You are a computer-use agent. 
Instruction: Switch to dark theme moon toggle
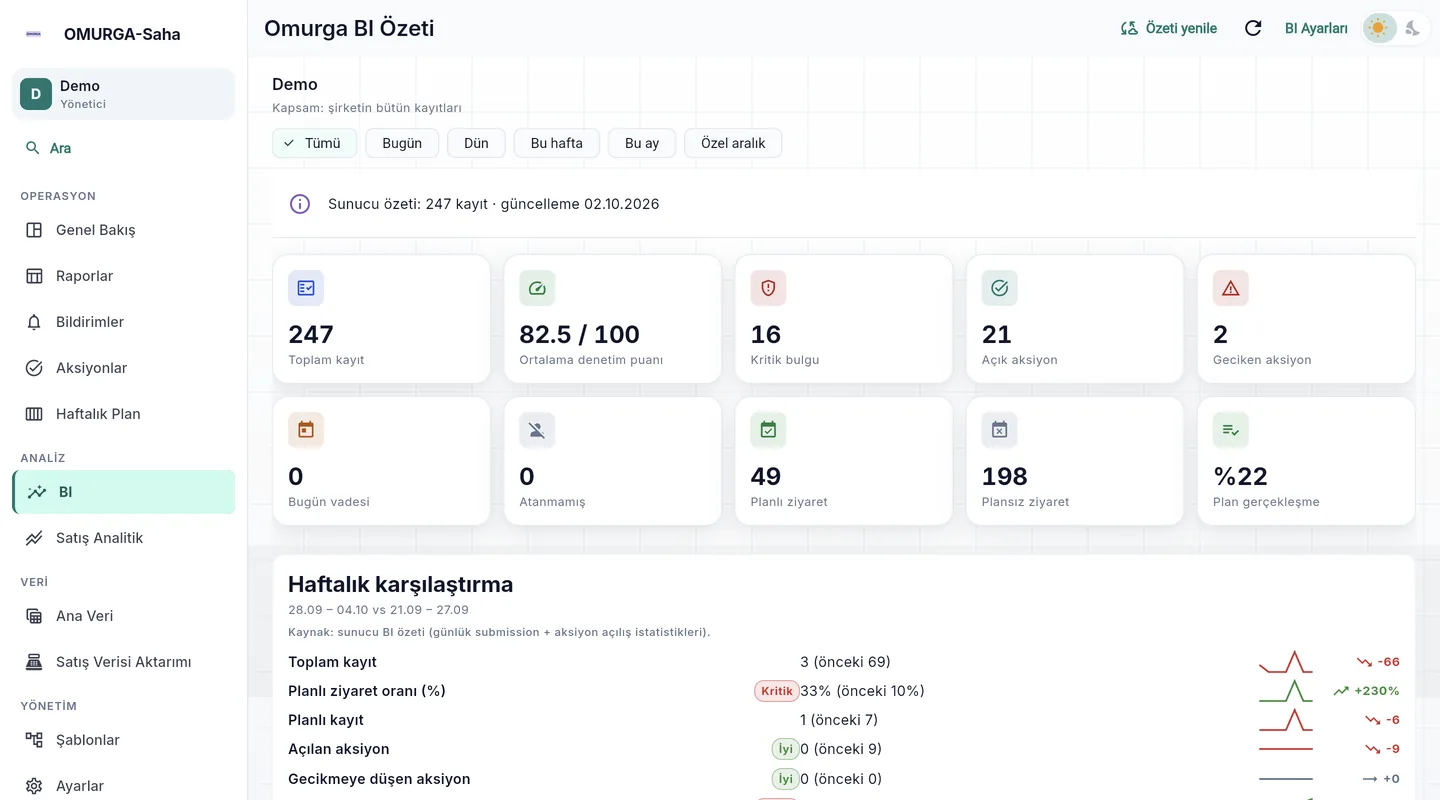[1412, 28]
